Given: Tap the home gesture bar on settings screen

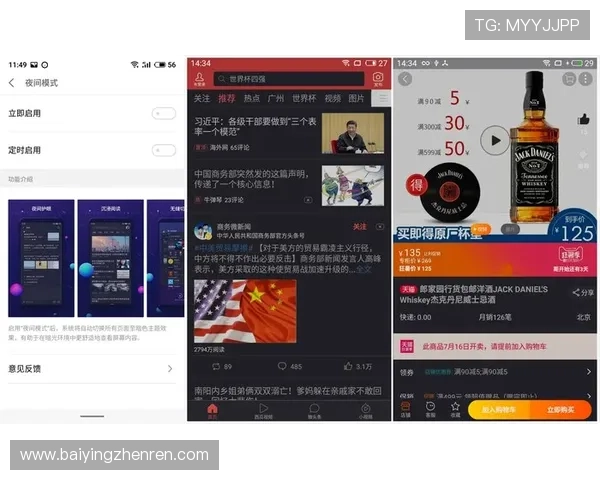Looking at the screenshot, I should pos(92,416).
